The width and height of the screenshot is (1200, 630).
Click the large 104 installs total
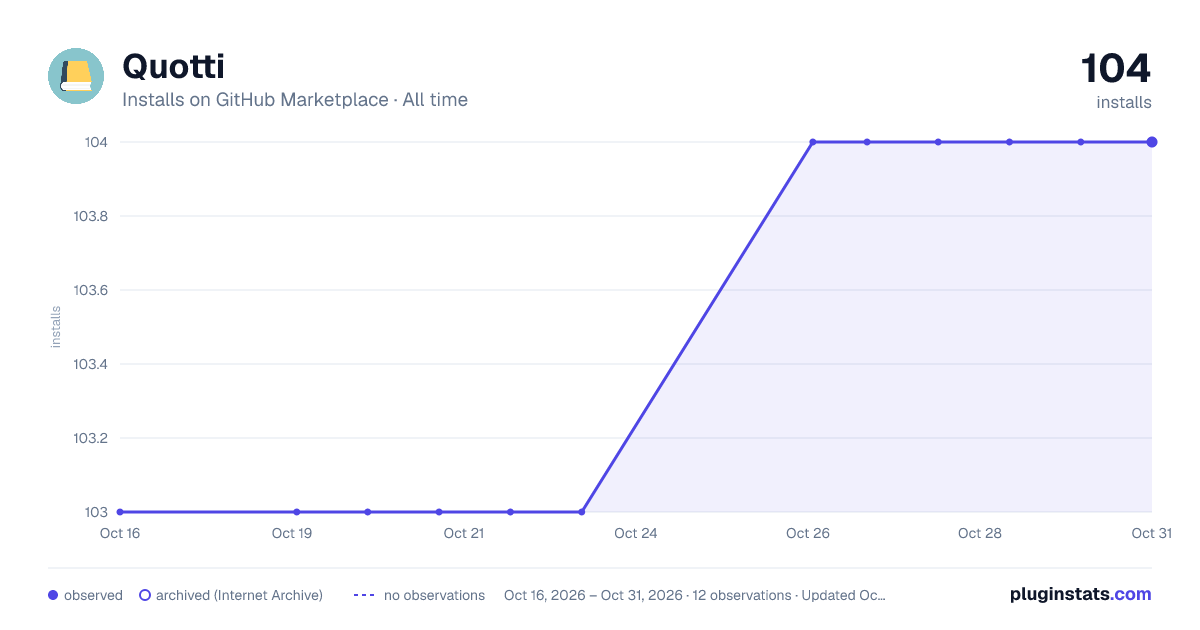(x=1116, y=69)
